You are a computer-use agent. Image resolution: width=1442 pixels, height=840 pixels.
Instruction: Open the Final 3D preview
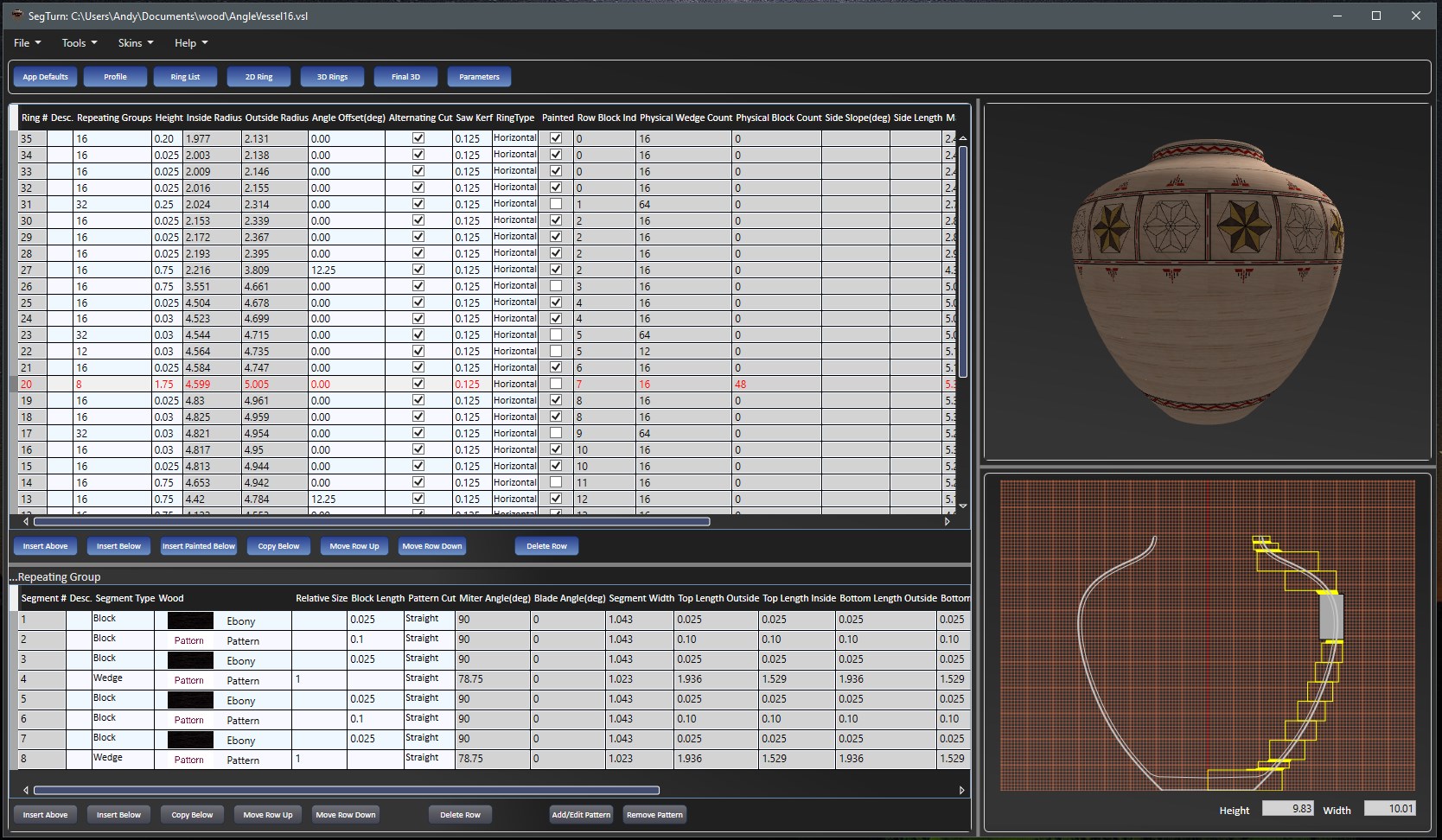405,77
